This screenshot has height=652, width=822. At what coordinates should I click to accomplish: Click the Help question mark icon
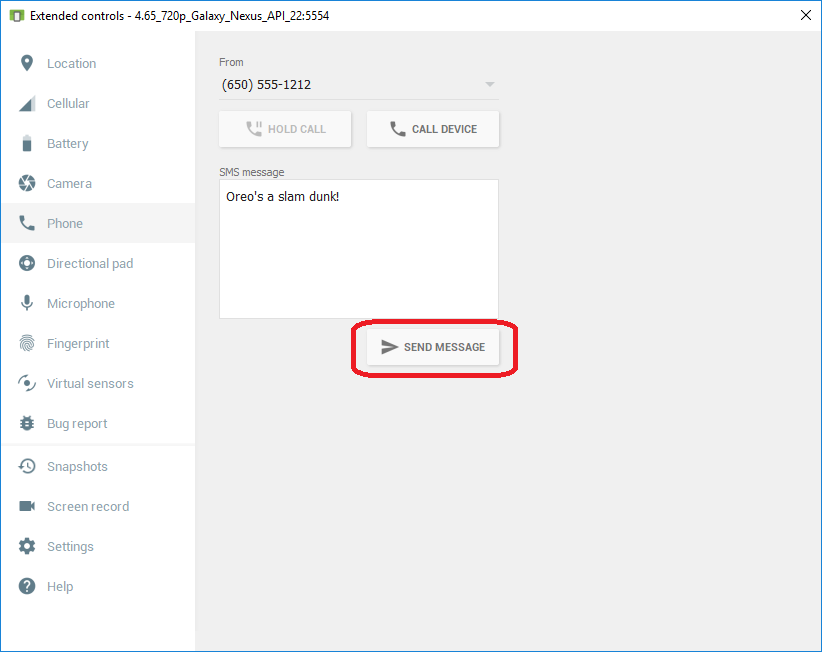[x=27, y=587]
